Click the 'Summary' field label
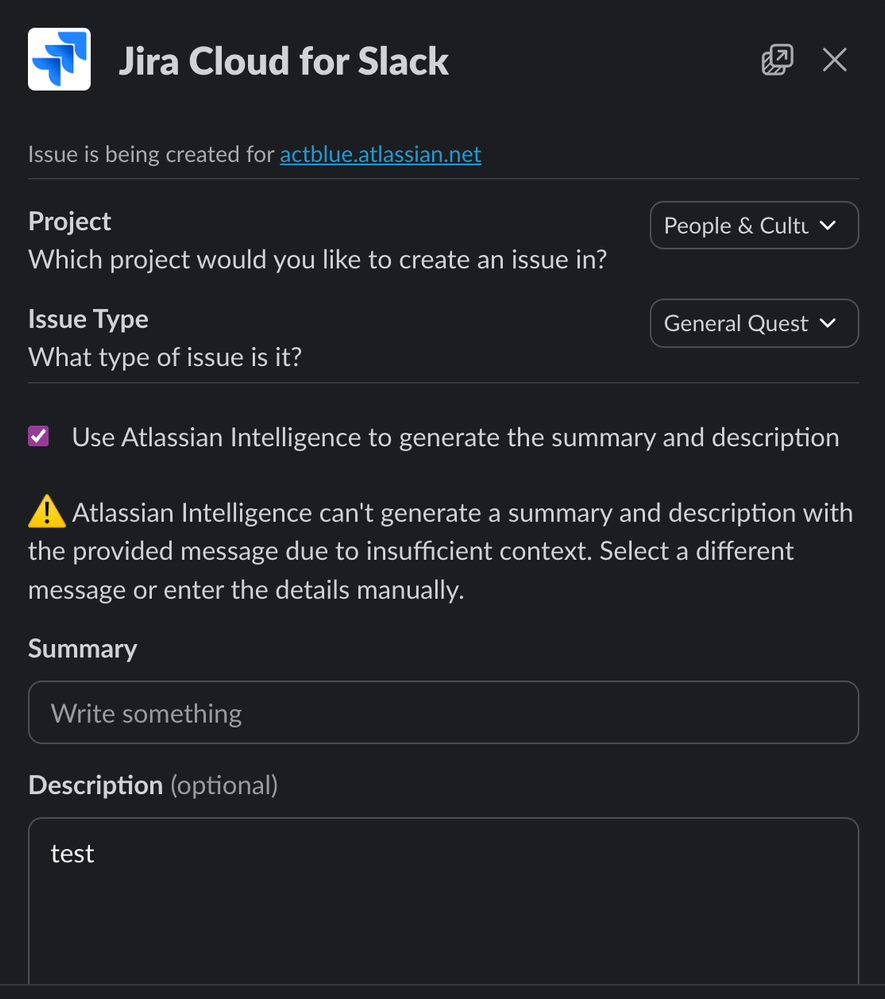Viewport: 885px width, 999px height. pyautogui.click(x=83, y=649)
